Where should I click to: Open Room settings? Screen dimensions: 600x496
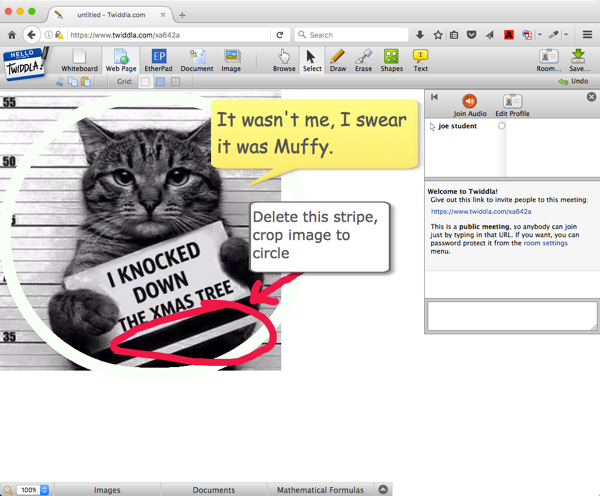[x=549, y=60]
